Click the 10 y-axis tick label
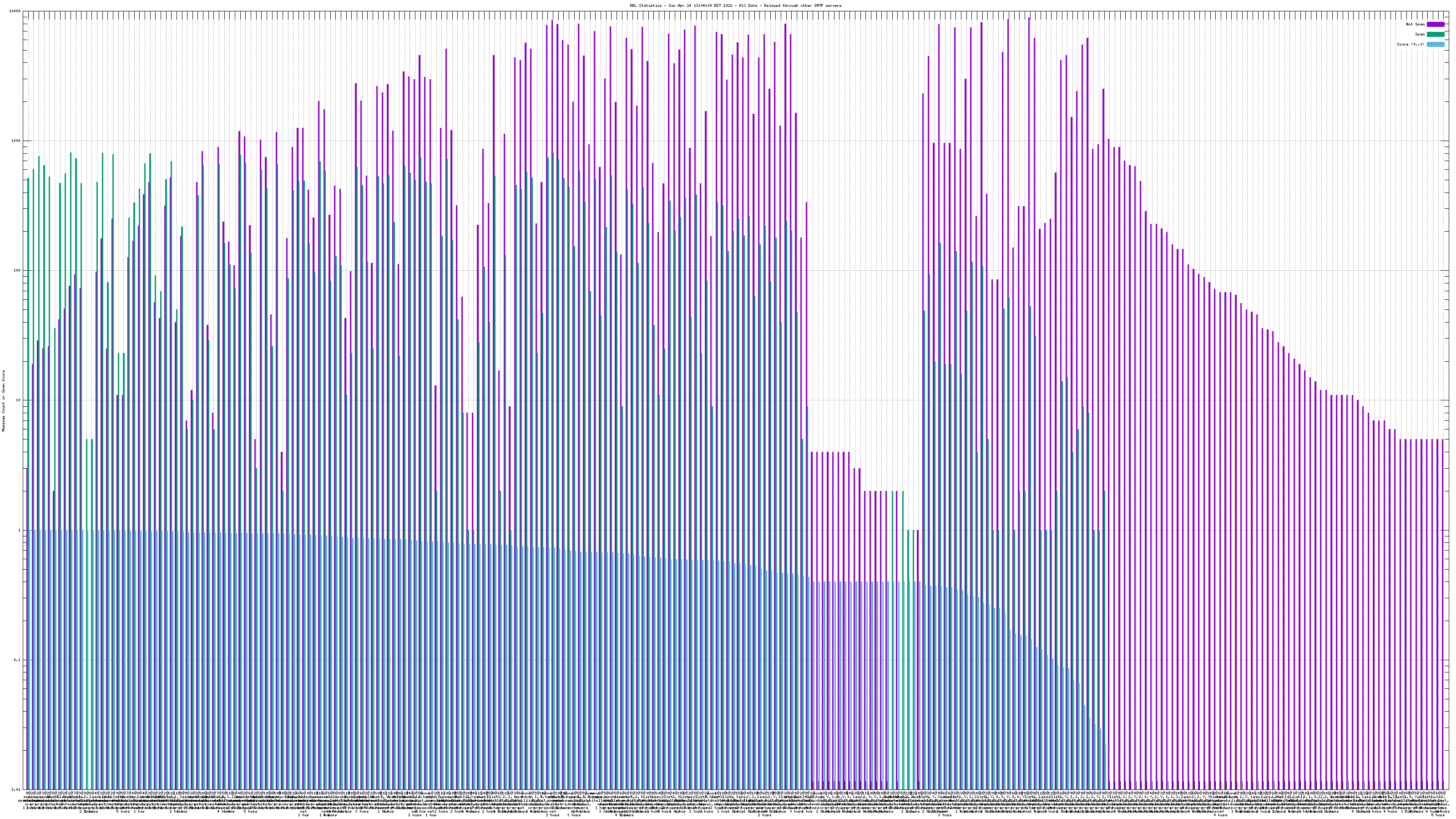The height and width of the screenshot is (819, 1456). coord(19,400)
